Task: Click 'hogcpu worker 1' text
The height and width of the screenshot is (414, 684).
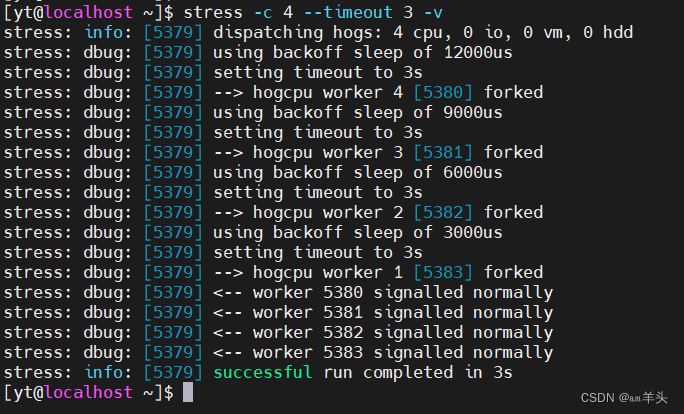Action: tap(328, 273)
